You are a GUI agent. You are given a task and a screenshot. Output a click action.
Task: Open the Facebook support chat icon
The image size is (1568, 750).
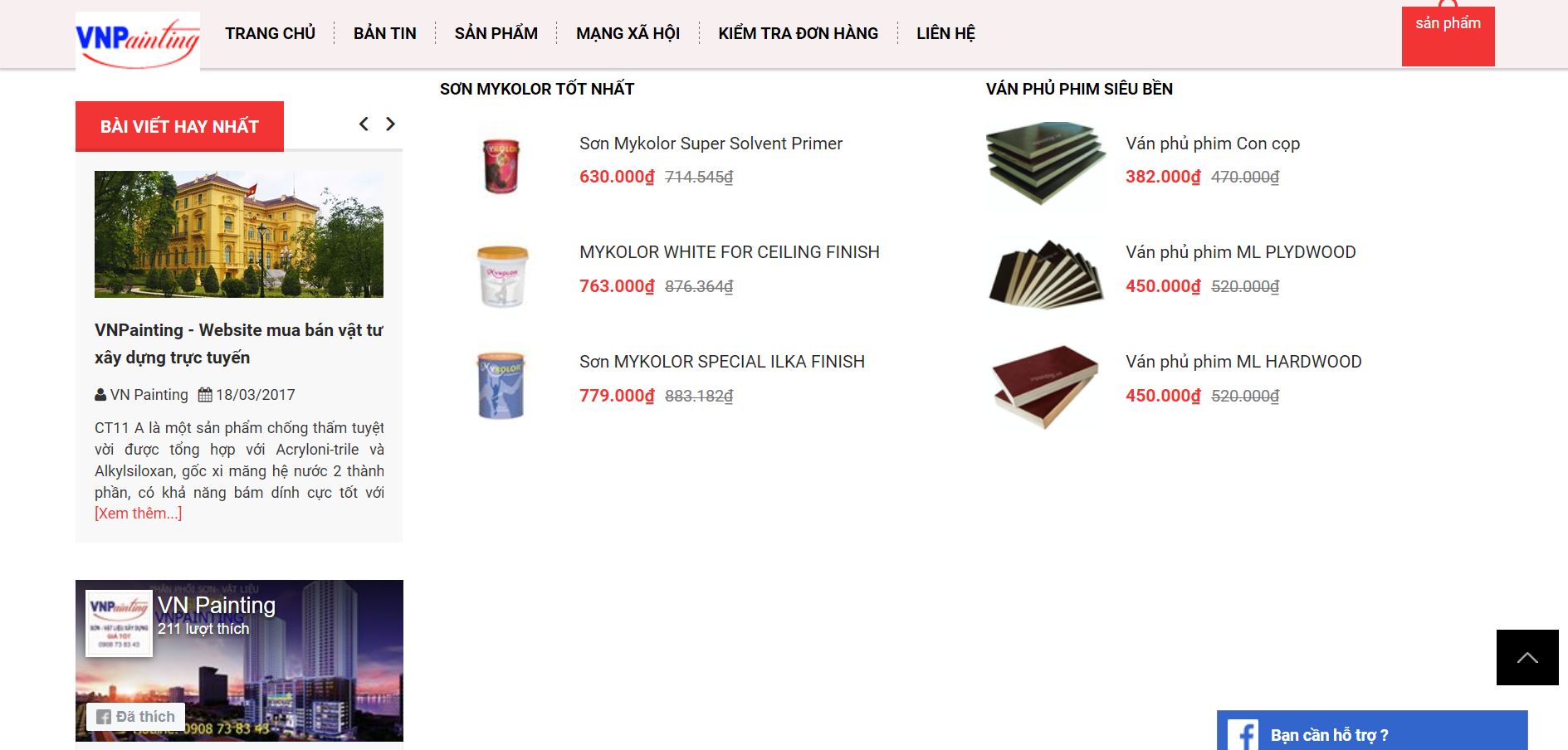[1243, 734]
